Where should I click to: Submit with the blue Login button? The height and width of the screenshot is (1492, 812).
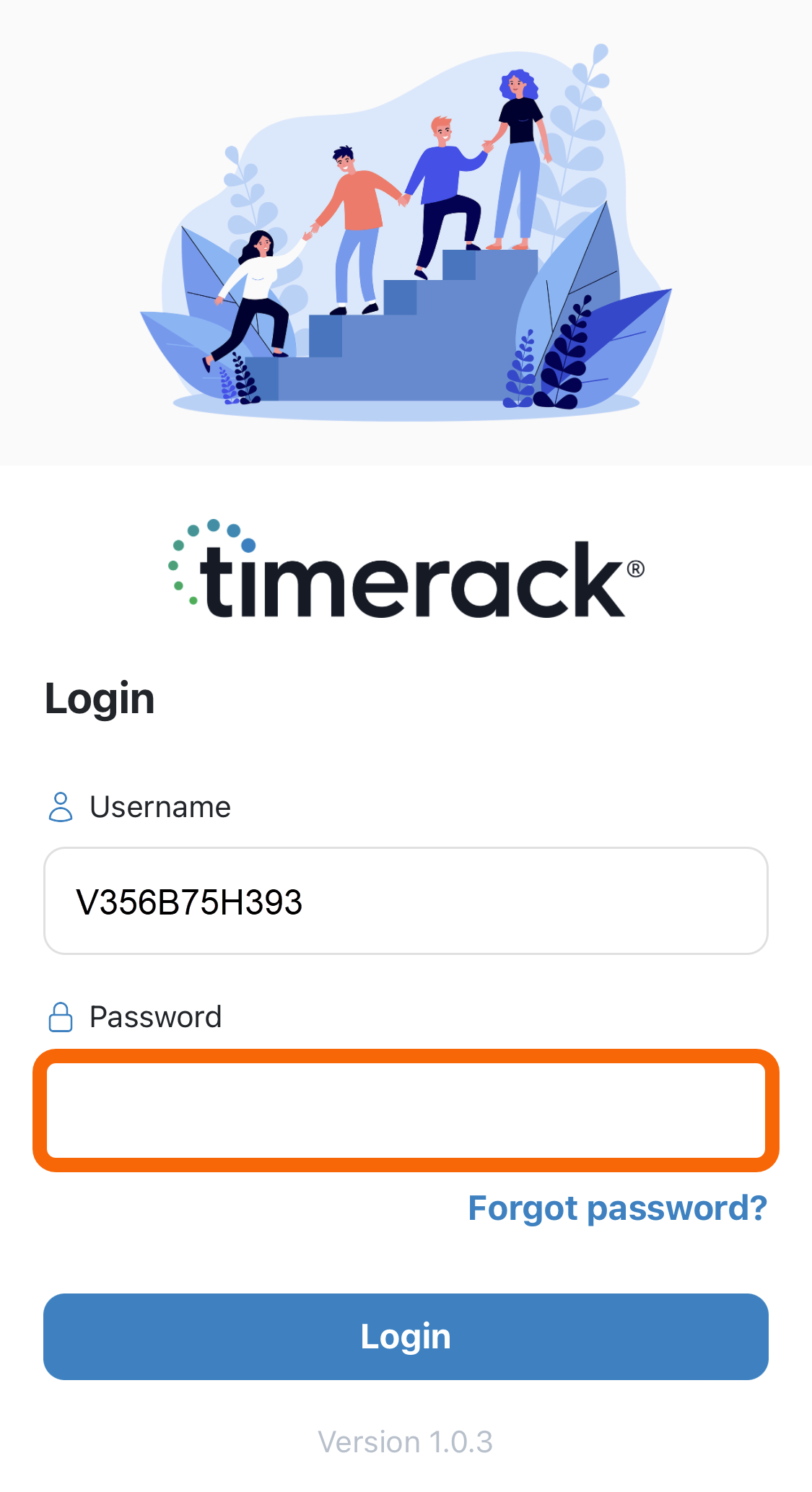[x=406, y=1337]
